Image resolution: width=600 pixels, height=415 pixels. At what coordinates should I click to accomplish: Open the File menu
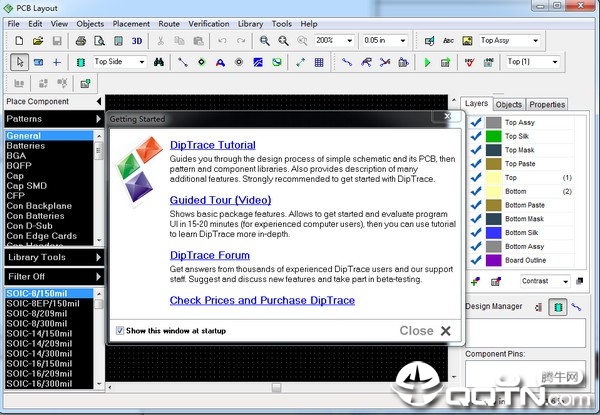pyautogui.click(x=13, y=24)
